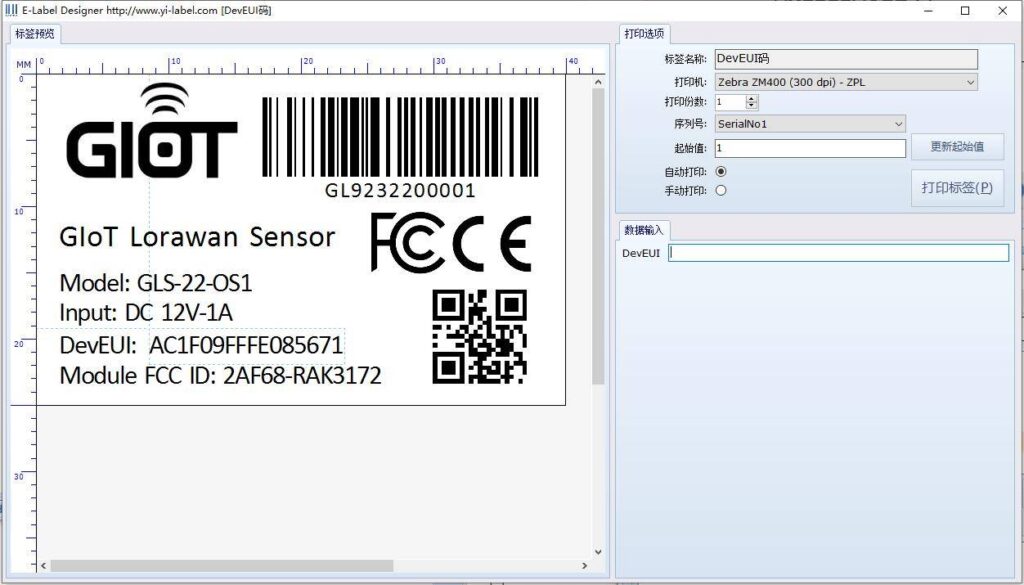Expand the 序列号 SerialNo1 dropdown
Screen dimensions: 1024x585
pyautogui.click(x=810, y=124)
